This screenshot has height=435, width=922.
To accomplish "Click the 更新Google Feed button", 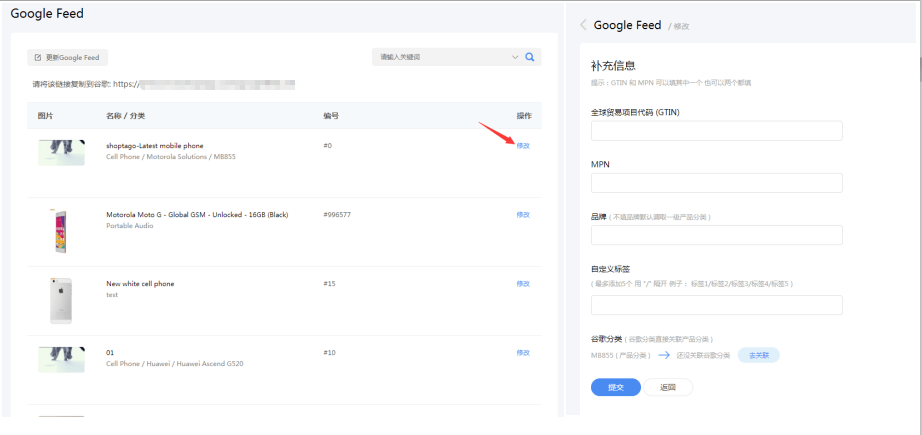I will 67,58.
